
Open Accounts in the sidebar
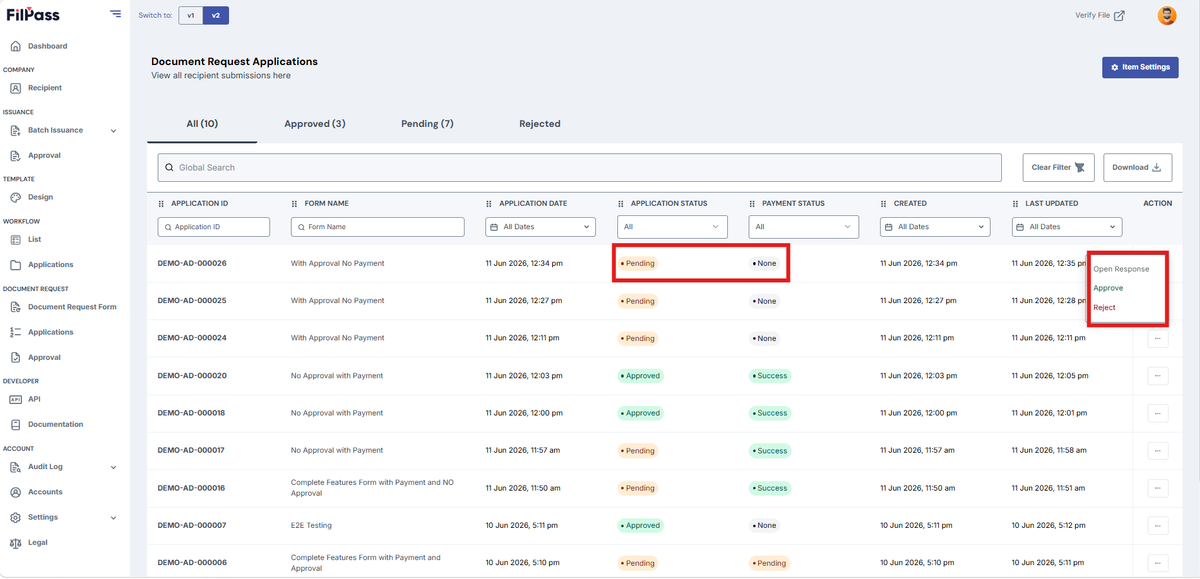pos(45,492)
